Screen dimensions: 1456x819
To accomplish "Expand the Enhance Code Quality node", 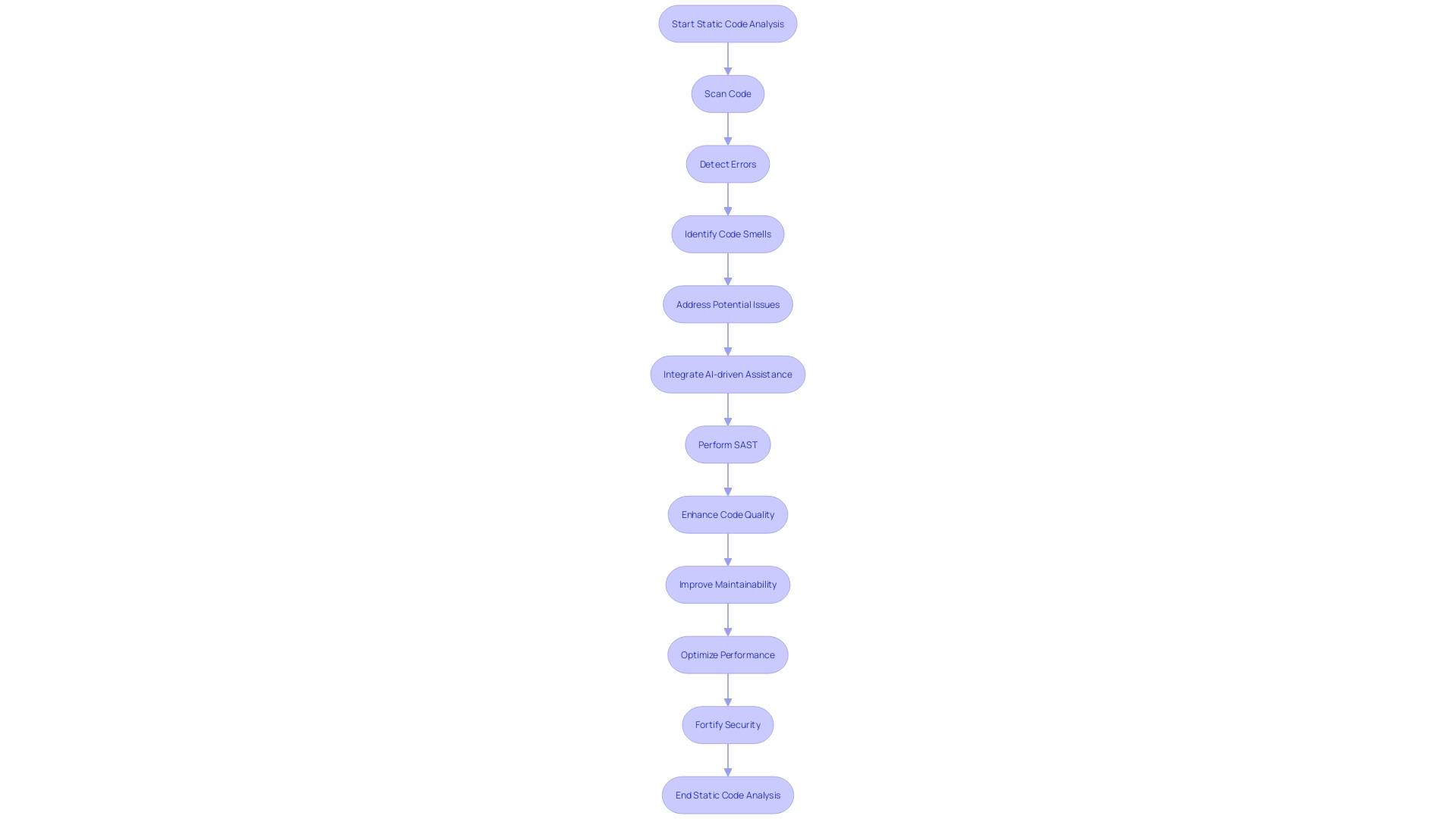I will 728,514.
